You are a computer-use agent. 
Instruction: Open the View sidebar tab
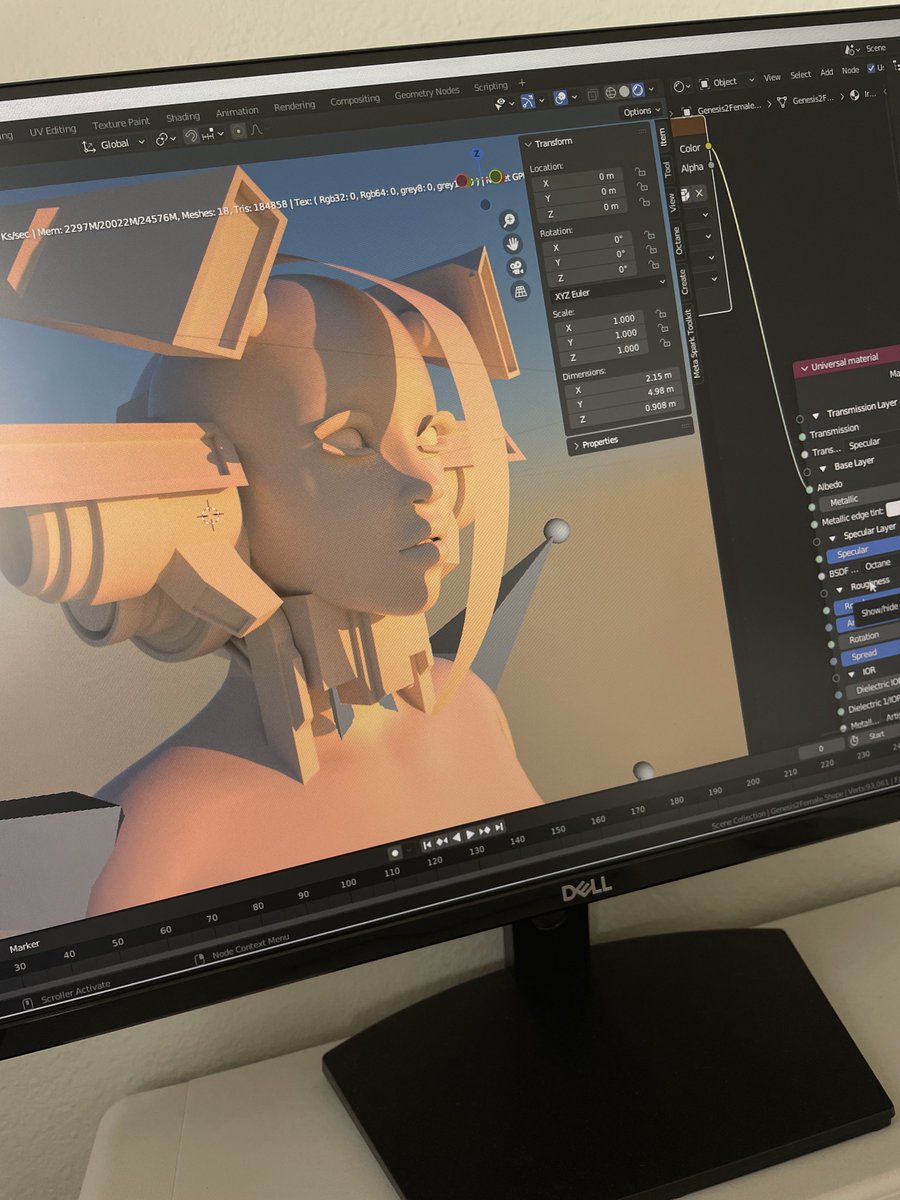point(673,201)
